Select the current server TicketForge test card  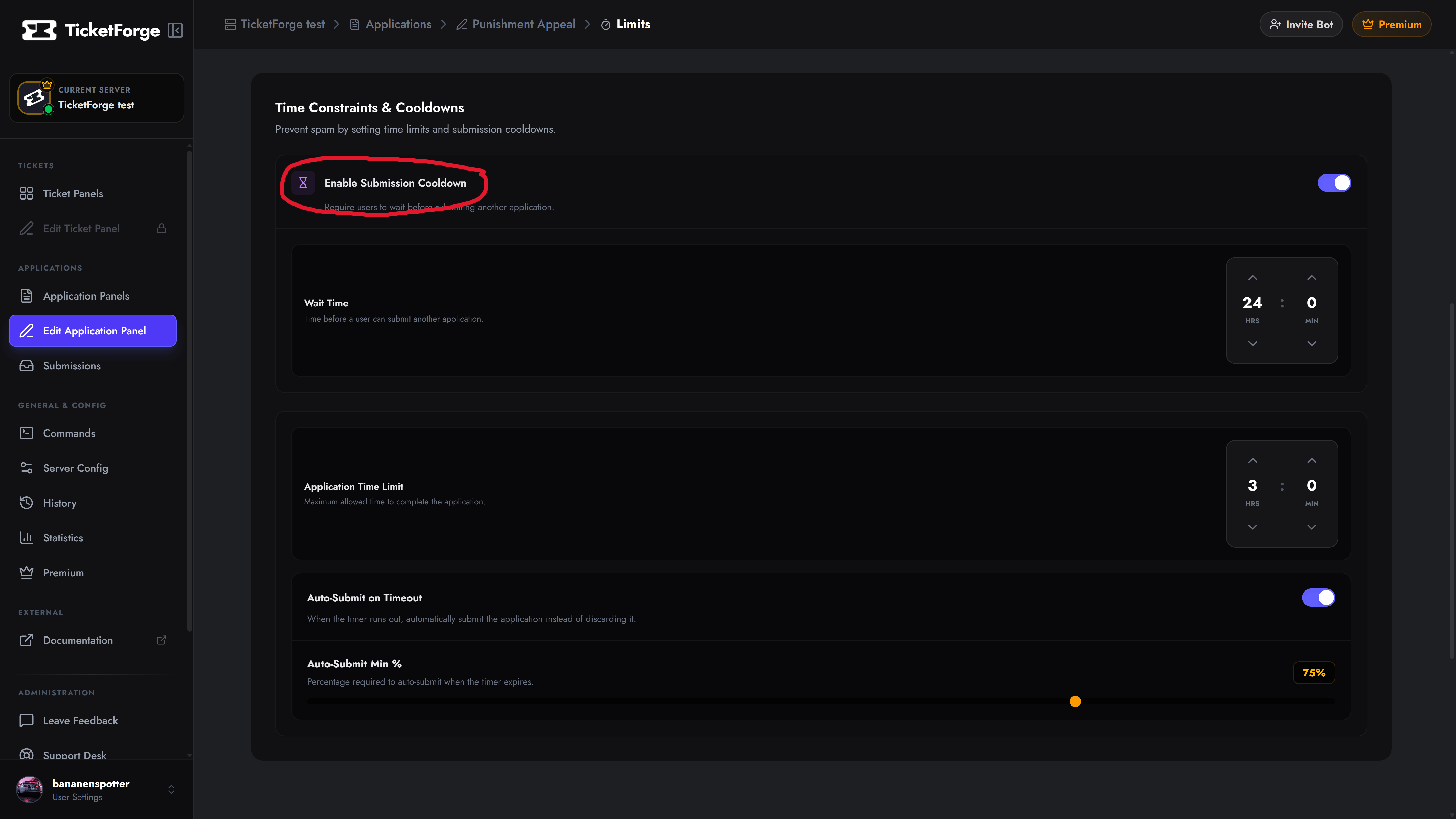coord(97,98)
